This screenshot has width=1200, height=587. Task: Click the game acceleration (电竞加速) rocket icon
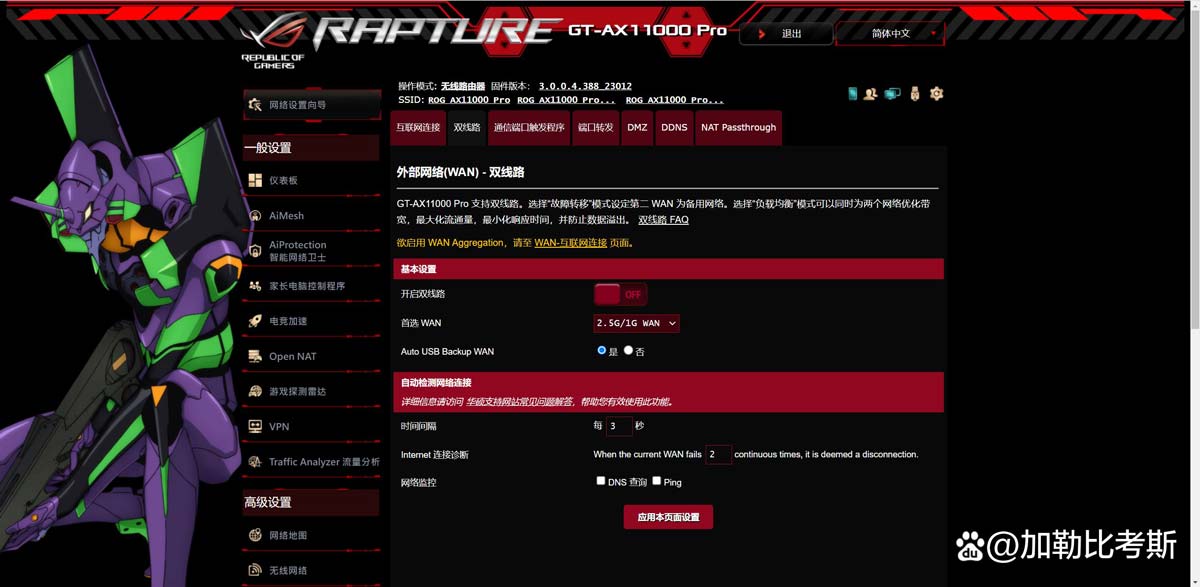point(255,321)
